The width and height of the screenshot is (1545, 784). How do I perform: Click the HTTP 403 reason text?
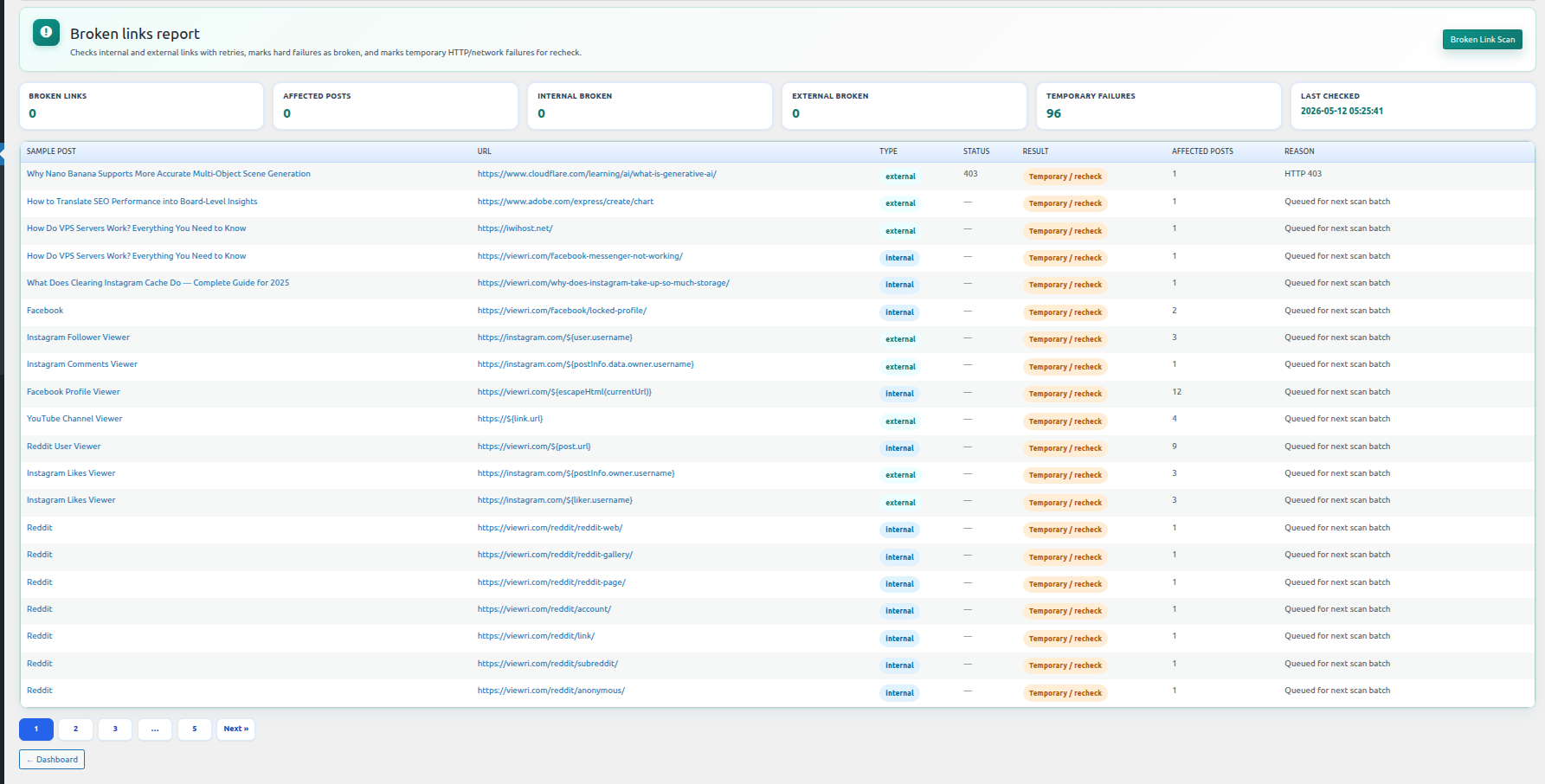click(1303, 174)
